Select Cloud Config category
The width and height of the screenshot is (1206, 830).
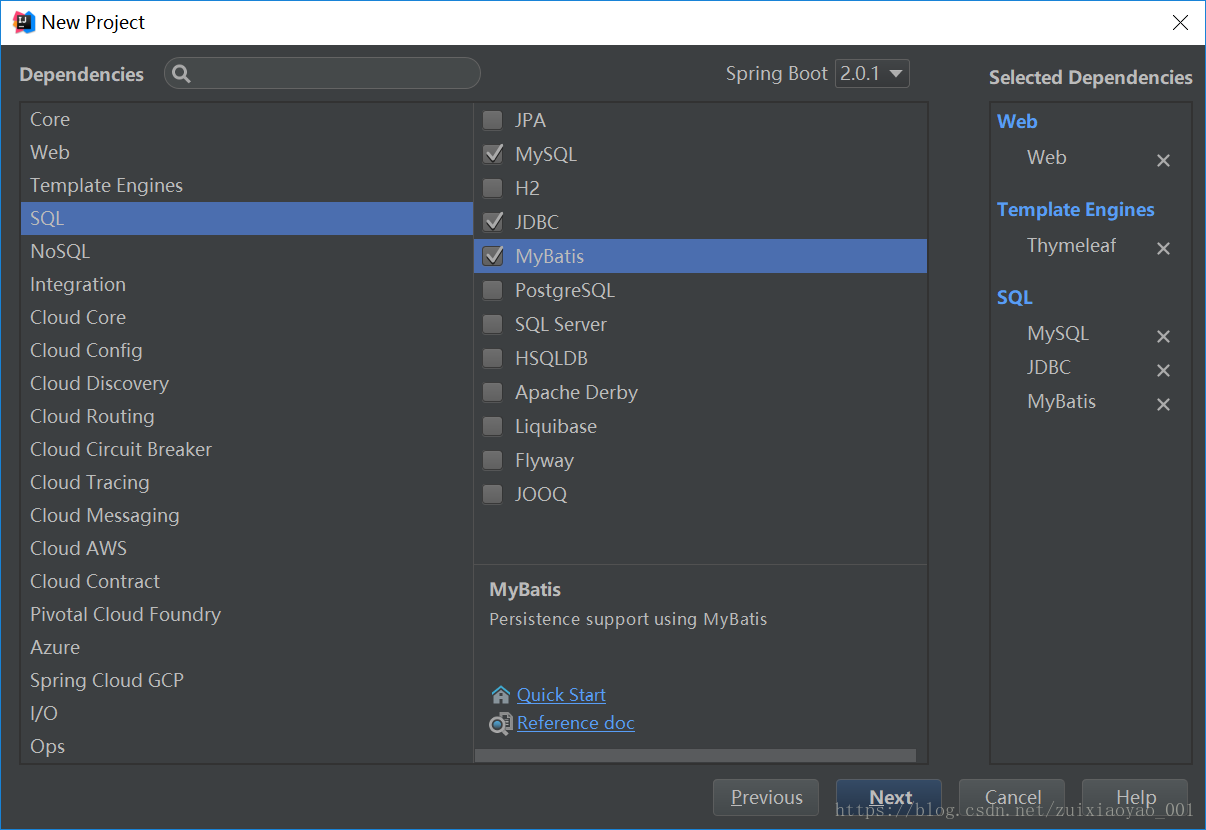(x=246, y=350)
